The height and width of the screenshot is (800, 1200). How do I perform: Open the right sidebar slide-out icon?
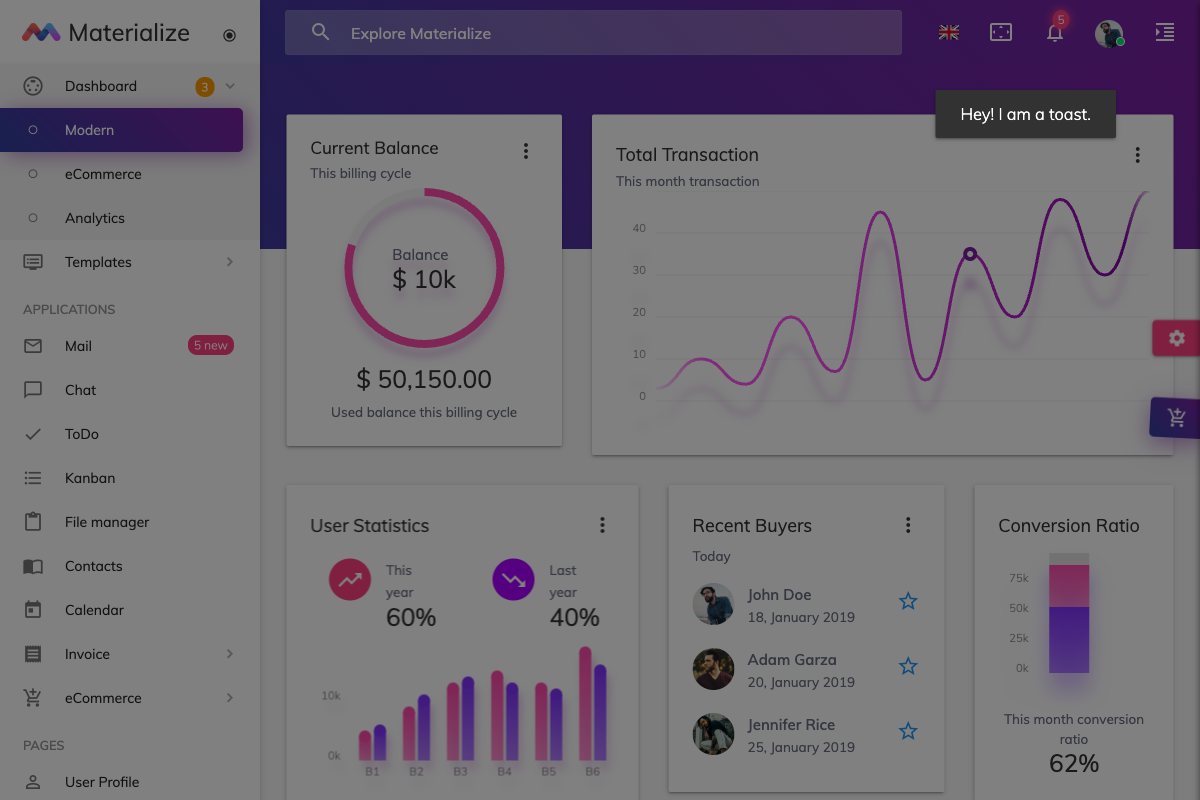click(x=1164, y=33)
